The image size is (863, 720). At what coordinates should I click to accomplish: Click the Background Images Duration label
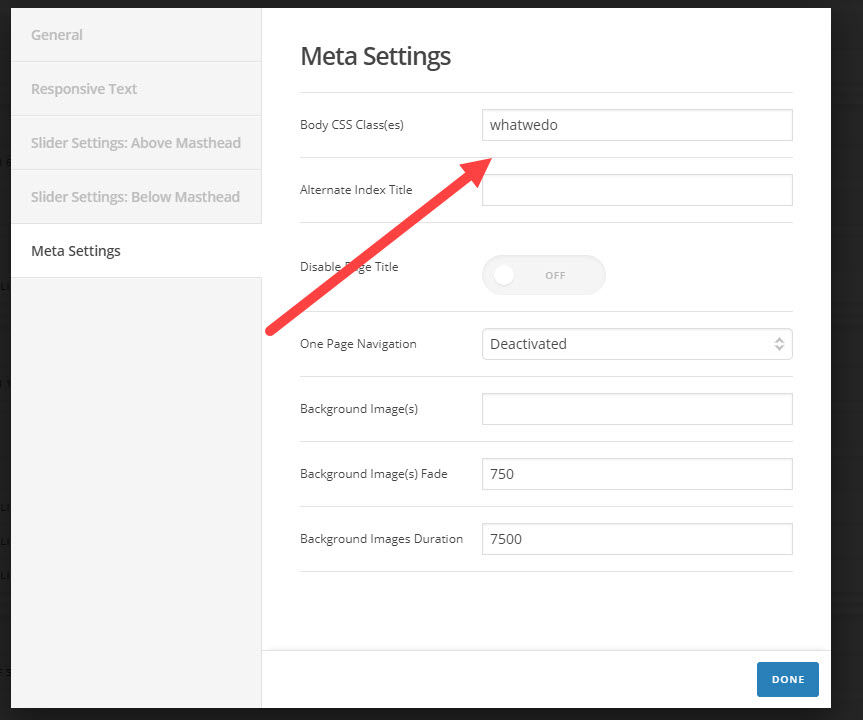[x=381, y=539]
